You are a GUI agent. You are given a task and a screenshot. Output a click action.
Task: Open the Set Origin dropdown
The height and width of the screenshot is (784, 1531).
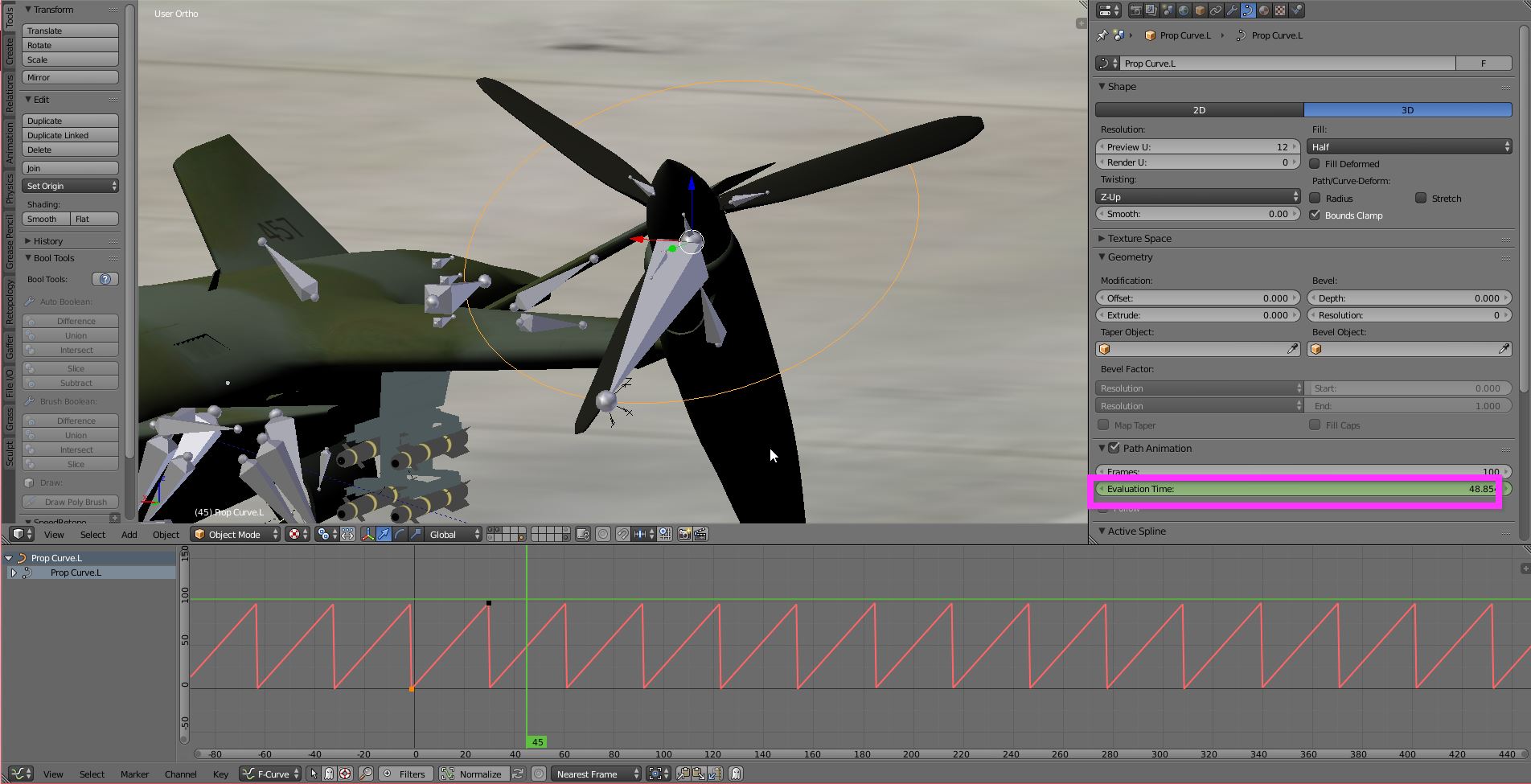pyautogui.click(x=71, y=186)
